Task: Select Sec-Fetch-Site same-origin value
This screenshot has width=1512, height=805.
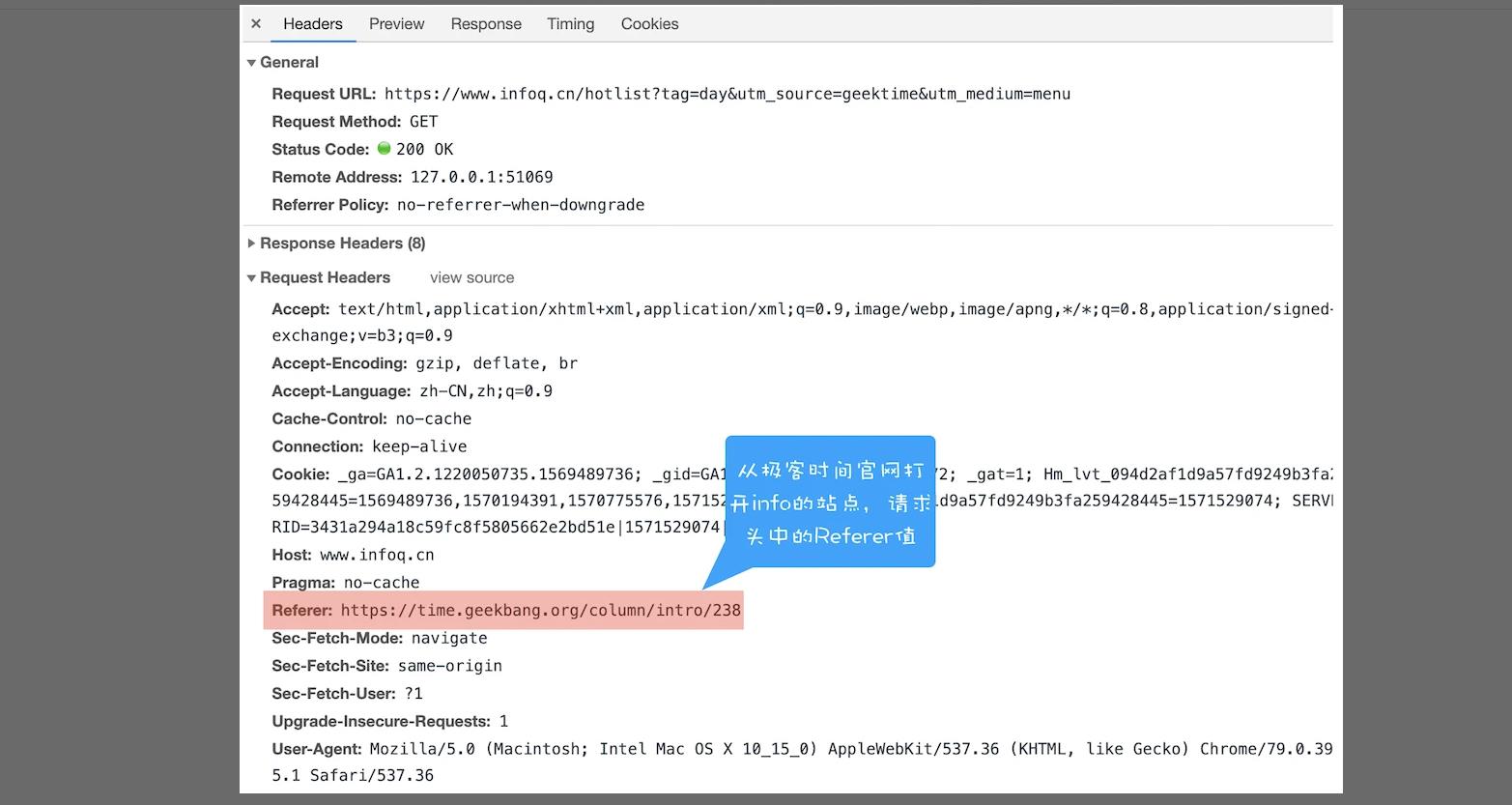Action: click(450, 666)
